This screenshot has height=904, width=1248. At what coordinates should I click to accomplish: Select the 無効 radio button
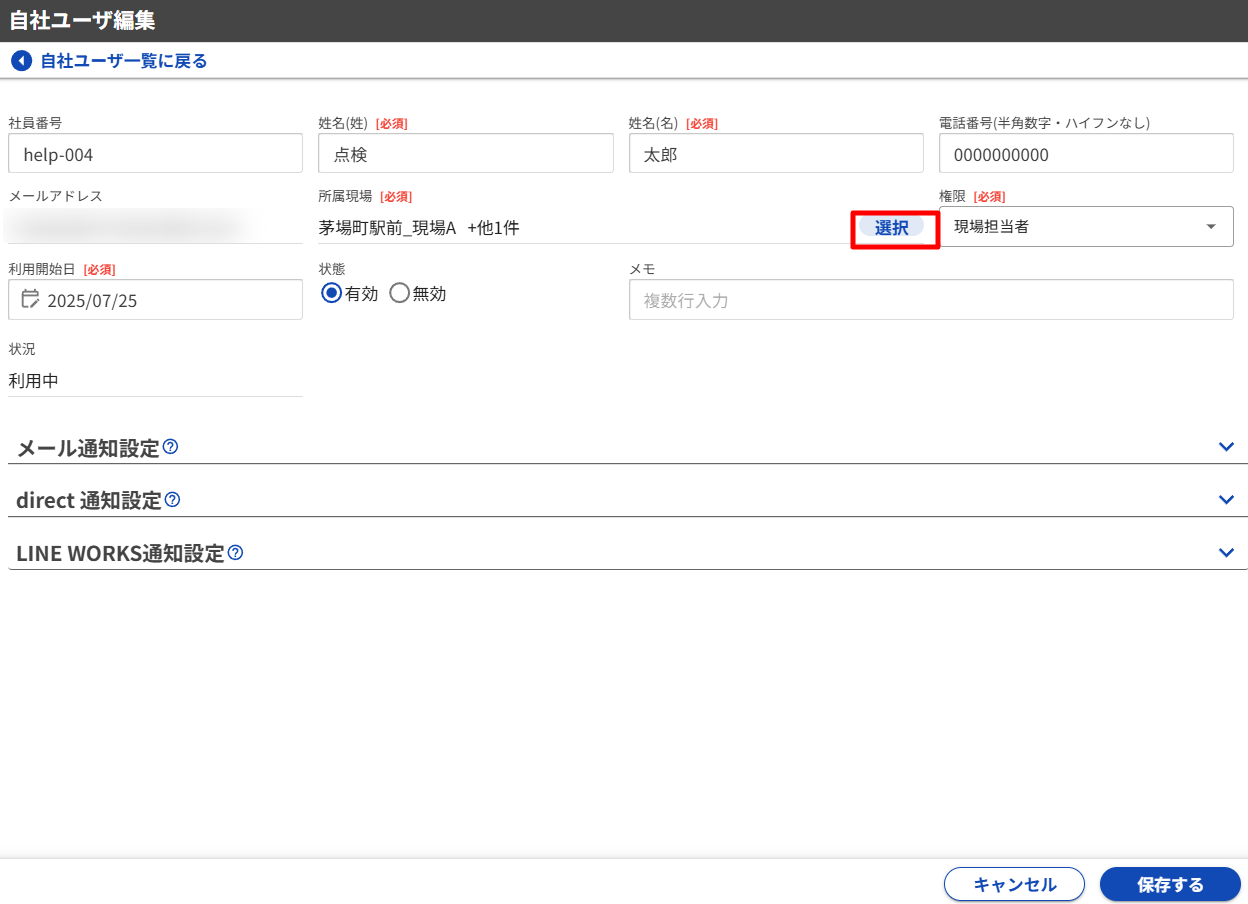399,293
